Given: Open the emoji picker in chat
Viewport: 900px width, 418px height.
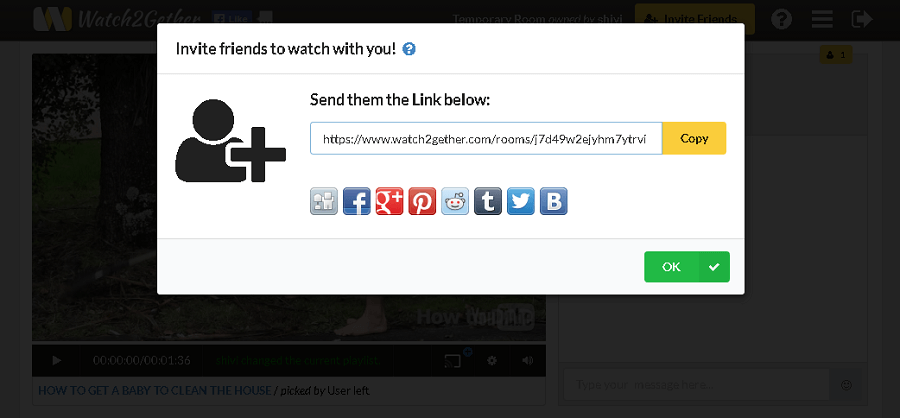Looking at the screenshot, I should point(846,385).
